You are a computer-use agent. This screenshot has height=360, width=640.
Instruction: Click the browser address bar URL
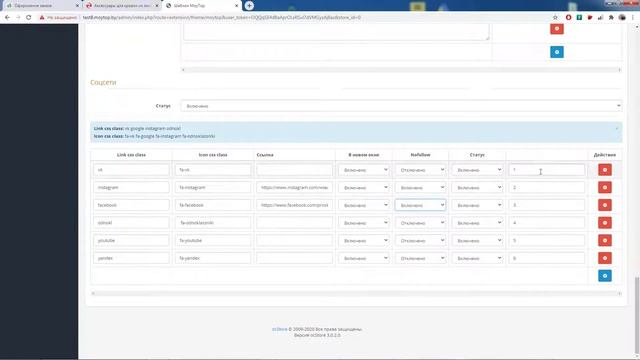(x=222, y=18)
